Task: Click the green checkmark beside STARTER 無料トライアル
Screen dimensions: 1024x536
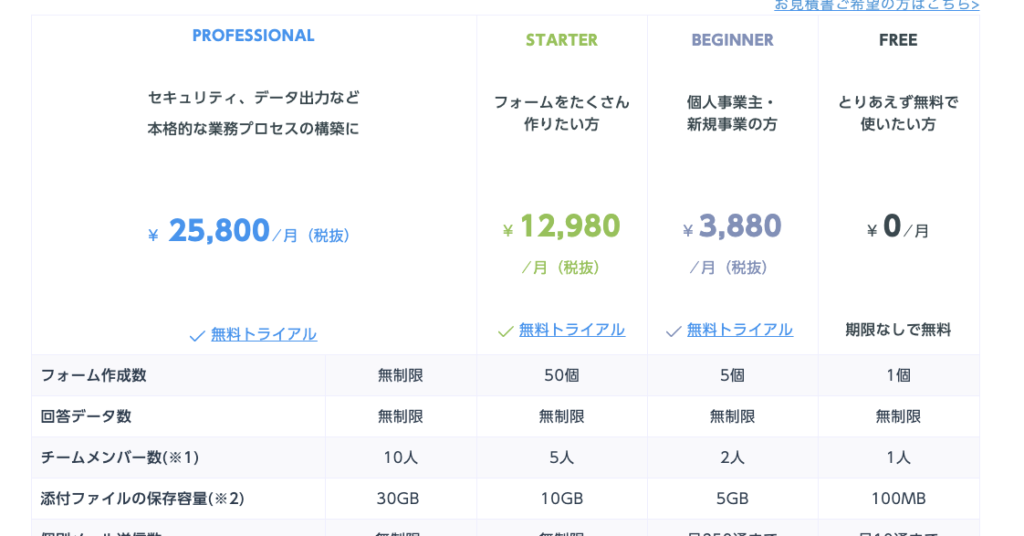Action: pos(505,331)
